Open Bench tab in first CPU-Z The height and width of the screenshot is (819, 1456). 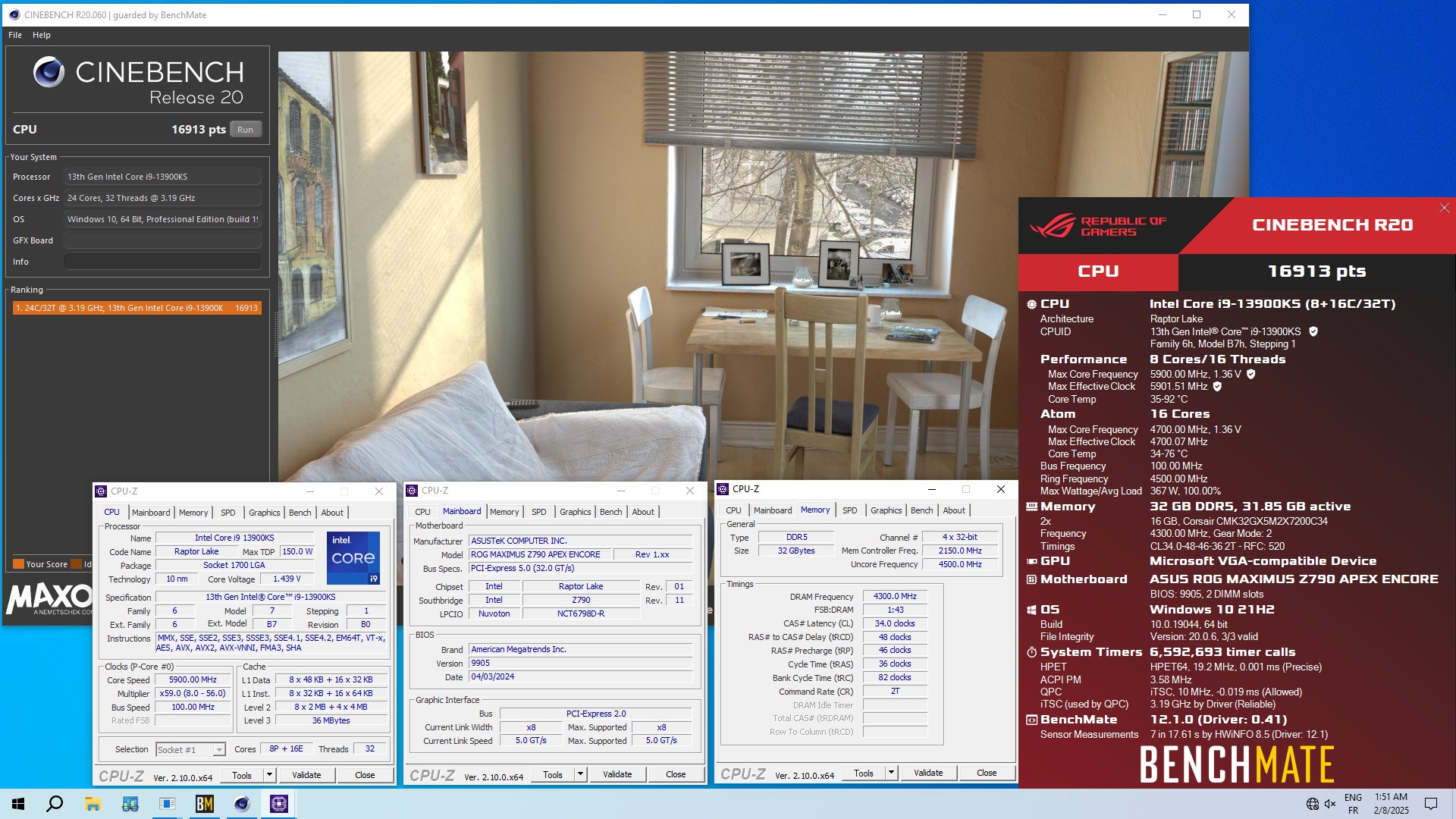pyautogui.click(x=300, y=513)
